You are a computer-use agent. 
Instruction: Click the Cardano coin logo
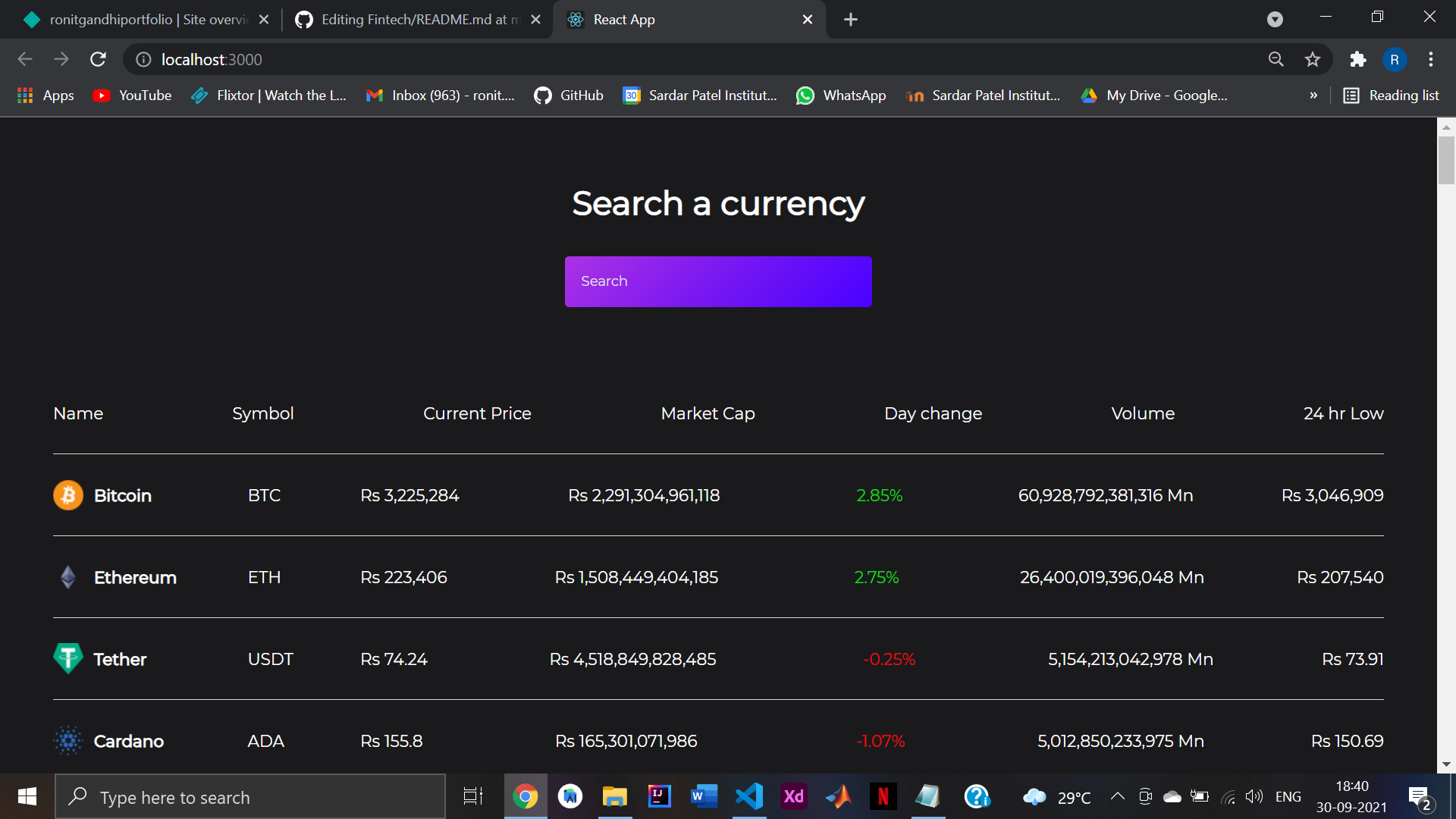coord(68,741)
